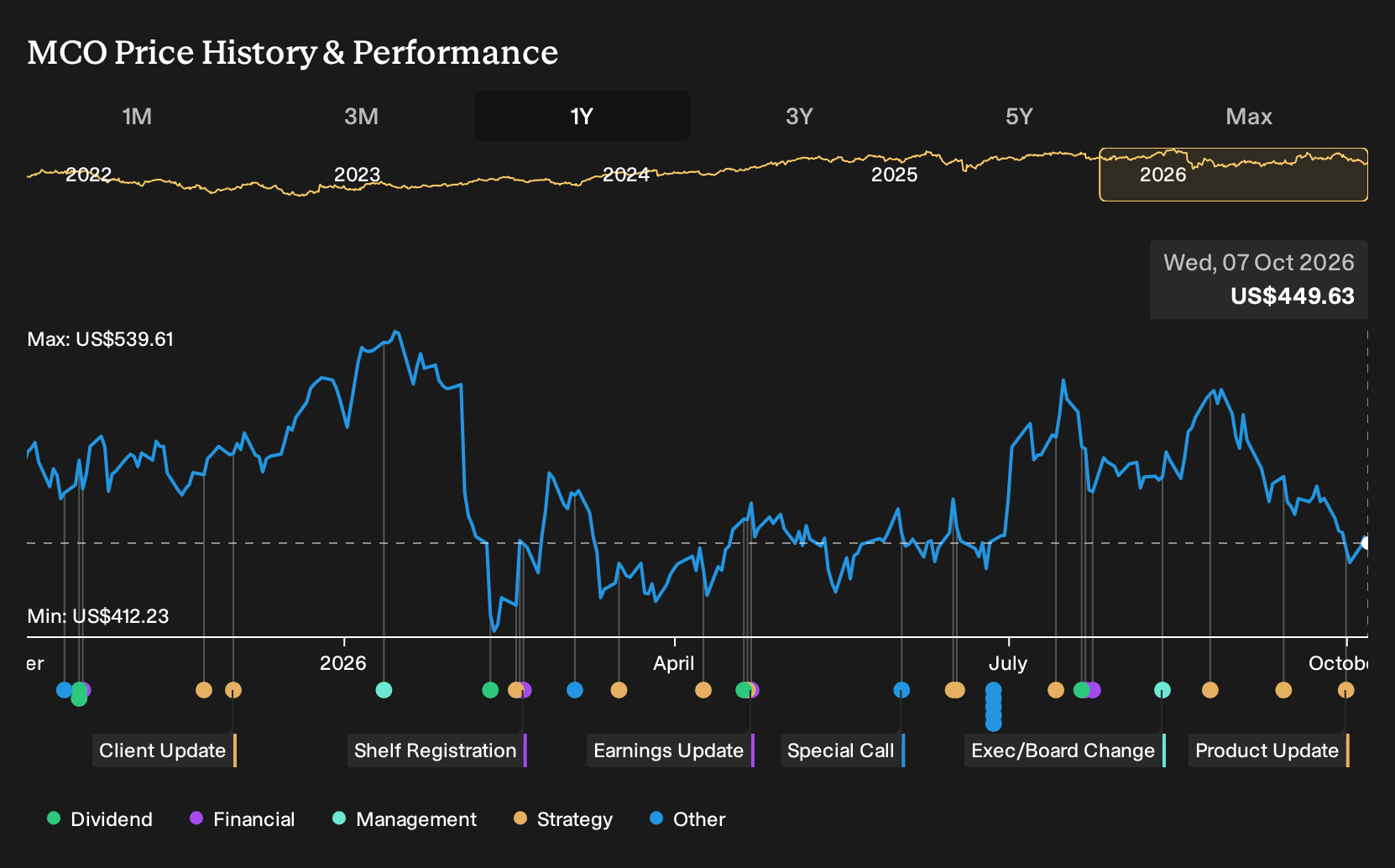1395x868 pixels.
Task: Click the stacked blue event dots near July
Action: (x=994, y=707)
